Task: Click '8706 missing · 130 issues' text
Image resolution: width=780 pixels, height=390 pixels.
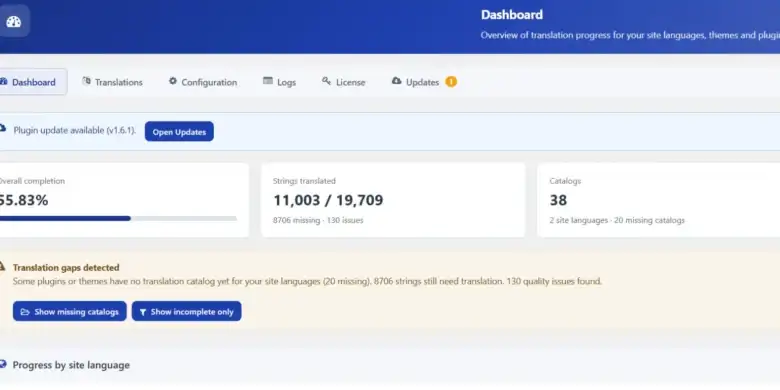Action: (x=318, y=220)
